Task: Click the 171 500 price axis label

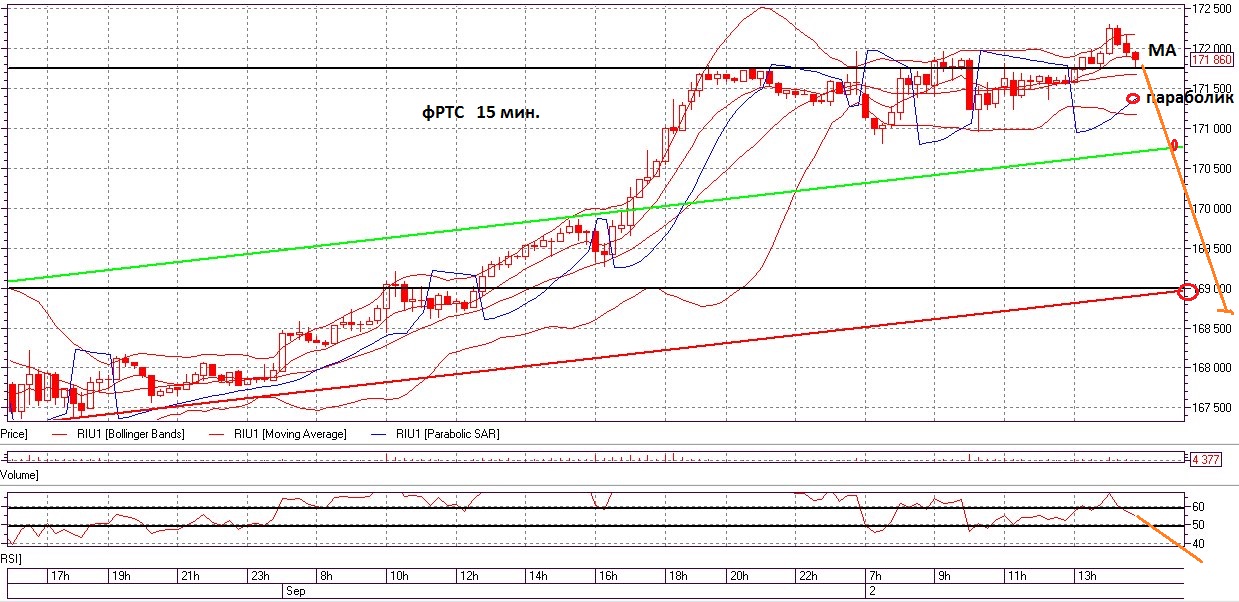Action: [1210, 89]
